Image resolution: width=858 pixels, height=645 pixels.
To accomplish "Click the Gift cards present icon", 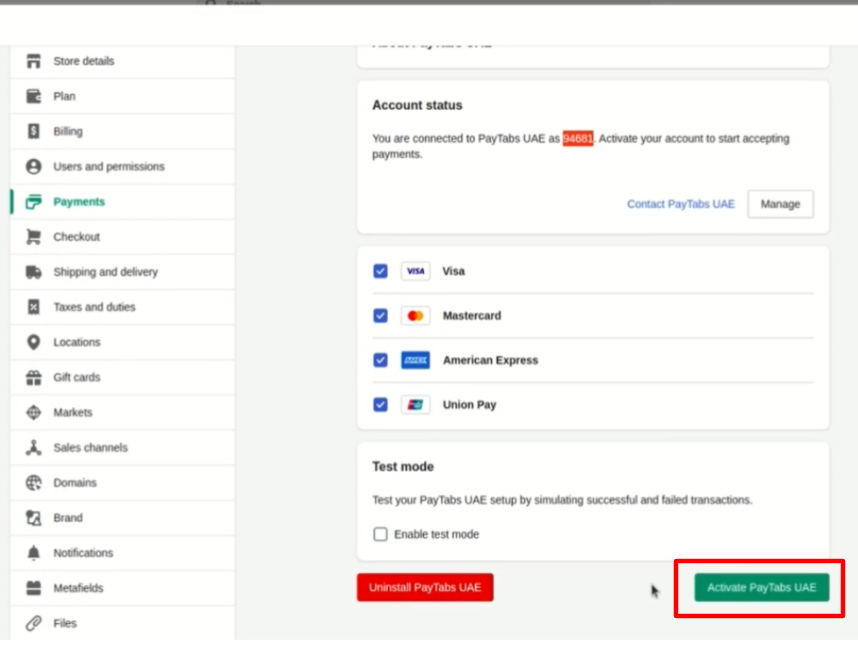I will [x=33, y=377].
